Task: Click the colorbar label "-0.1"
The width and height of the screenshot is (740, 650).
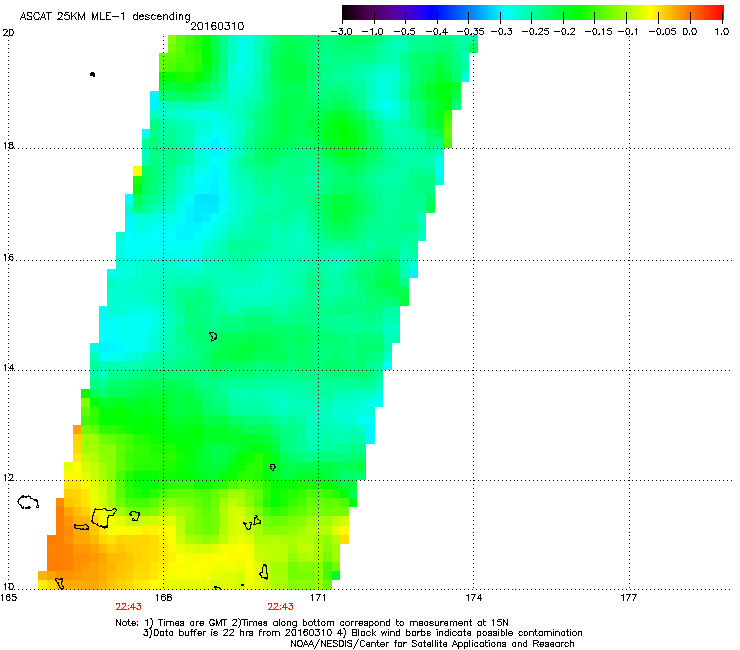Action: coord(628,32)
